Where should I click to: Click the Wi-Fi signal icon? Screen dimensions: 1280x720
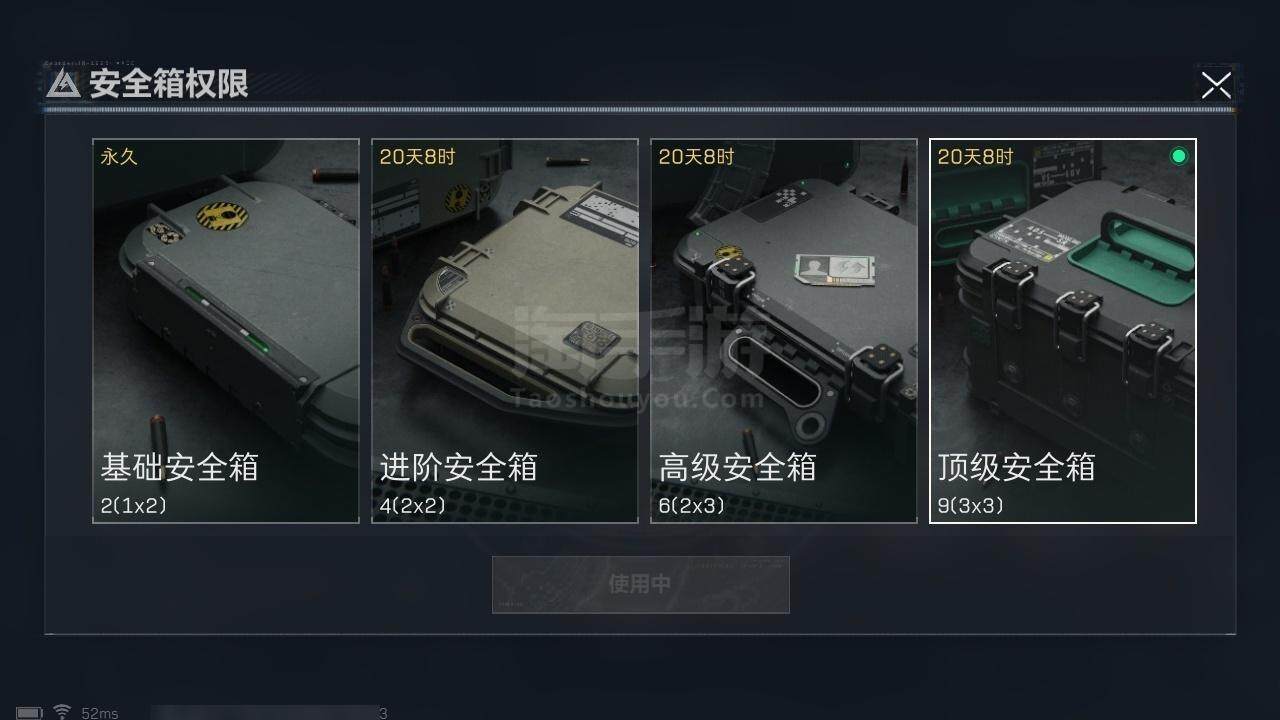[62, 712]
